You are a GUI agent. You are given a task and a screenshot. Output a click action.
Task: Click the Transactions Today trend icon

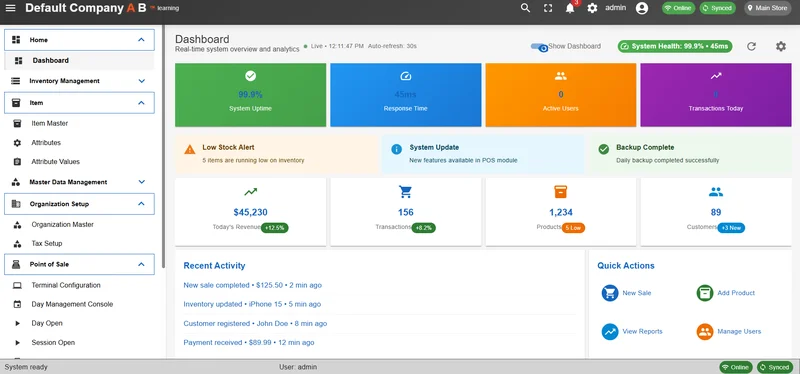click(x=716, y=76)
